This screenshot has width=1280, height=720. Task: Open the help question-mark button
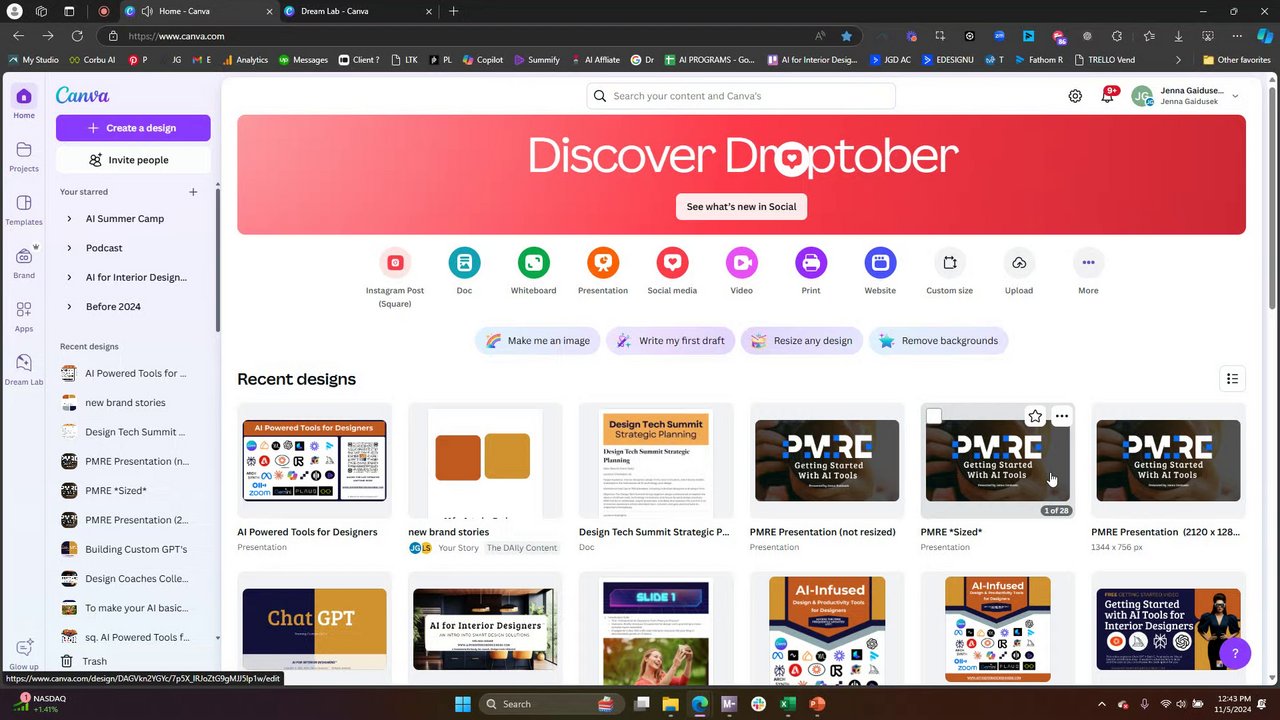pos(1235,654)
